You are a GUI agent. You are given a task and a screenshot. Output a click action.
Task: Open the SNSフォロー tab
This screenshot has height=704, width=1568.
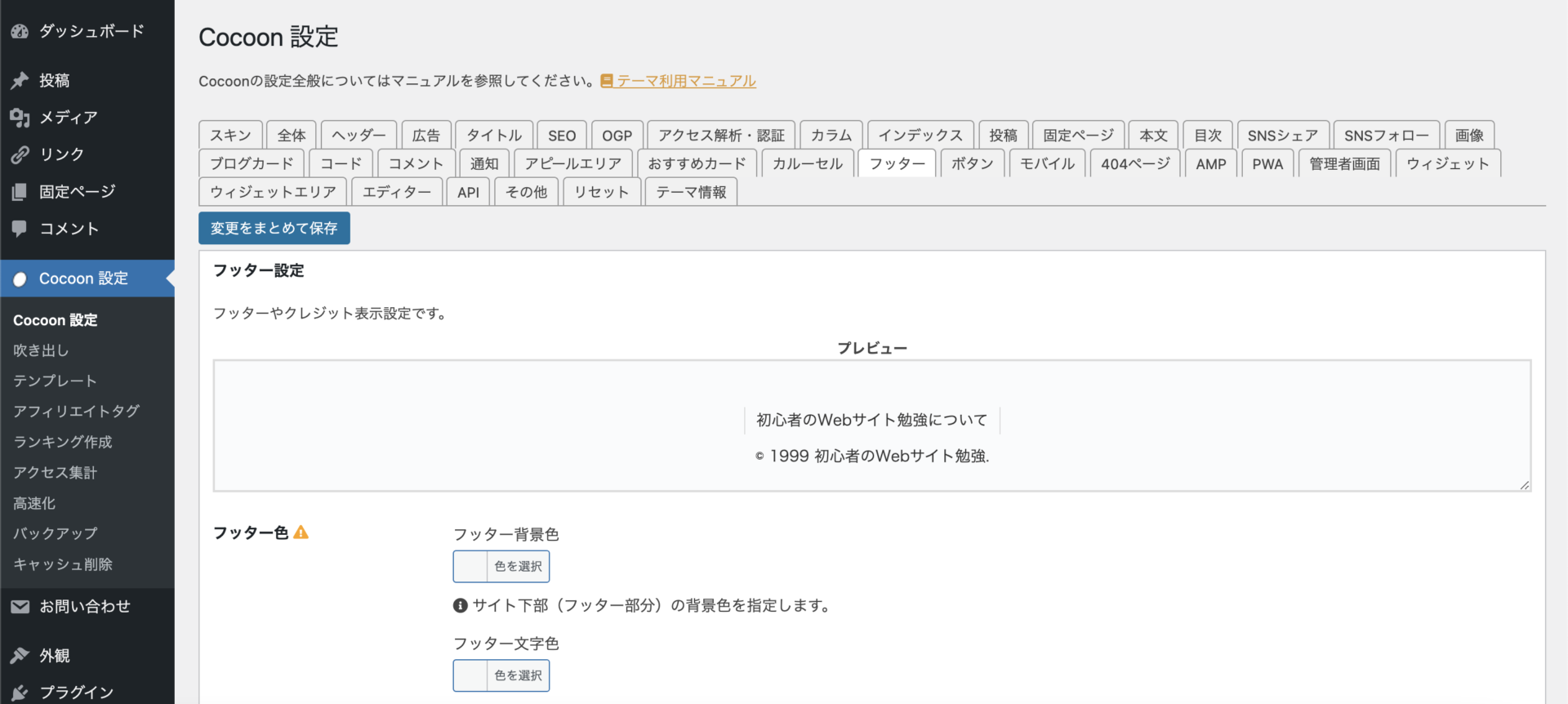point(1387,135)
